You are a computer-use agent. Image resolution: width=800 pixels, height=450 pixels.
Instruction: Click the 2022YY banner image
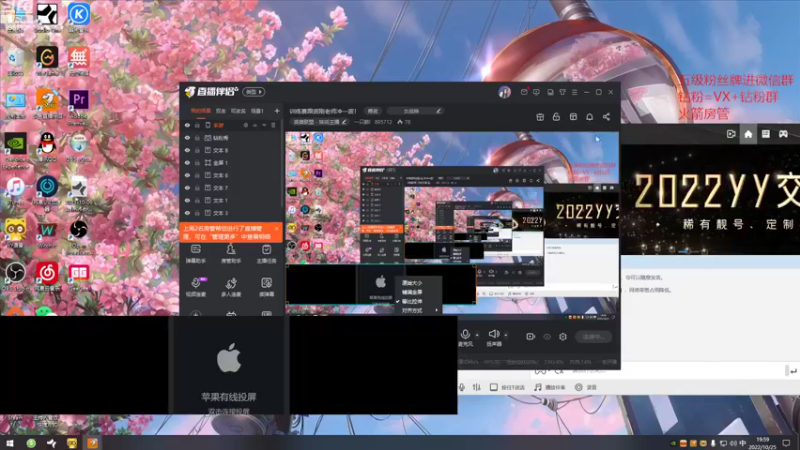(710, 200)
